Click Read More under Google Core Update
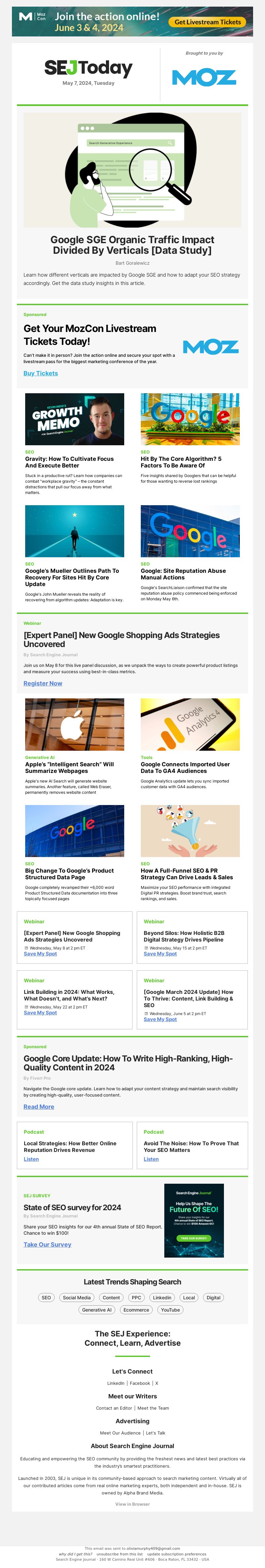The width and height of the screenshot is (265, 1568). tap(39, 1107)
